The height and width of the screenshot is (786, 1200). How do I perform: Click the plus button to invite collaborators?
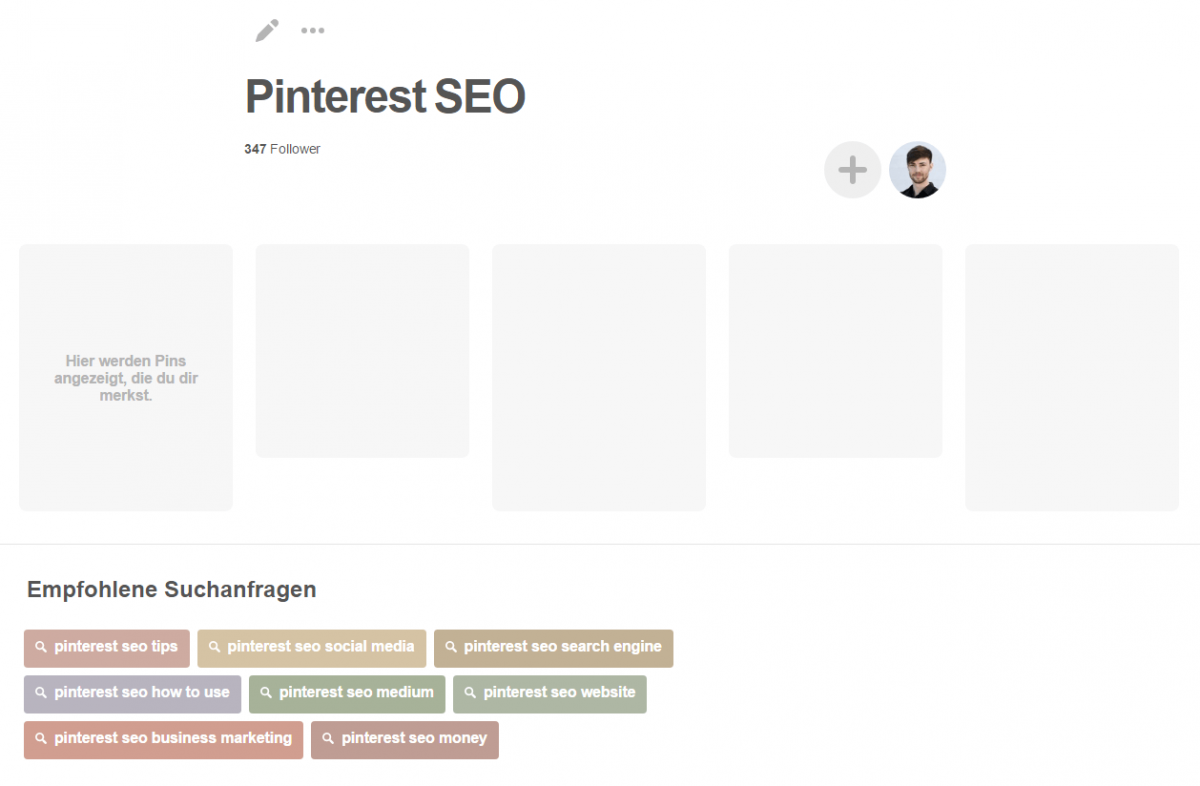[x=852, y=170]
